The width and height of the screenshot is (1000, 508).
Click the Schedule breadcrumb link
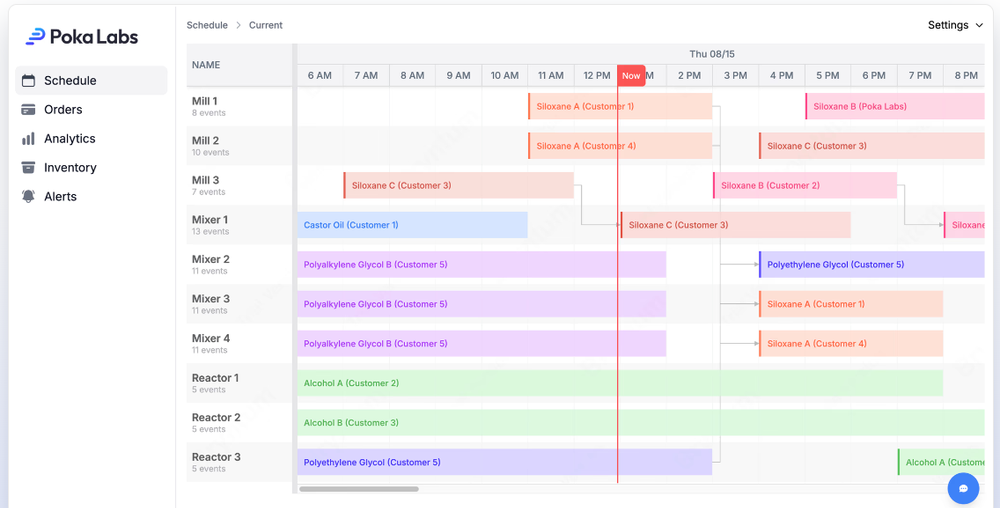(x=207, y=25)
